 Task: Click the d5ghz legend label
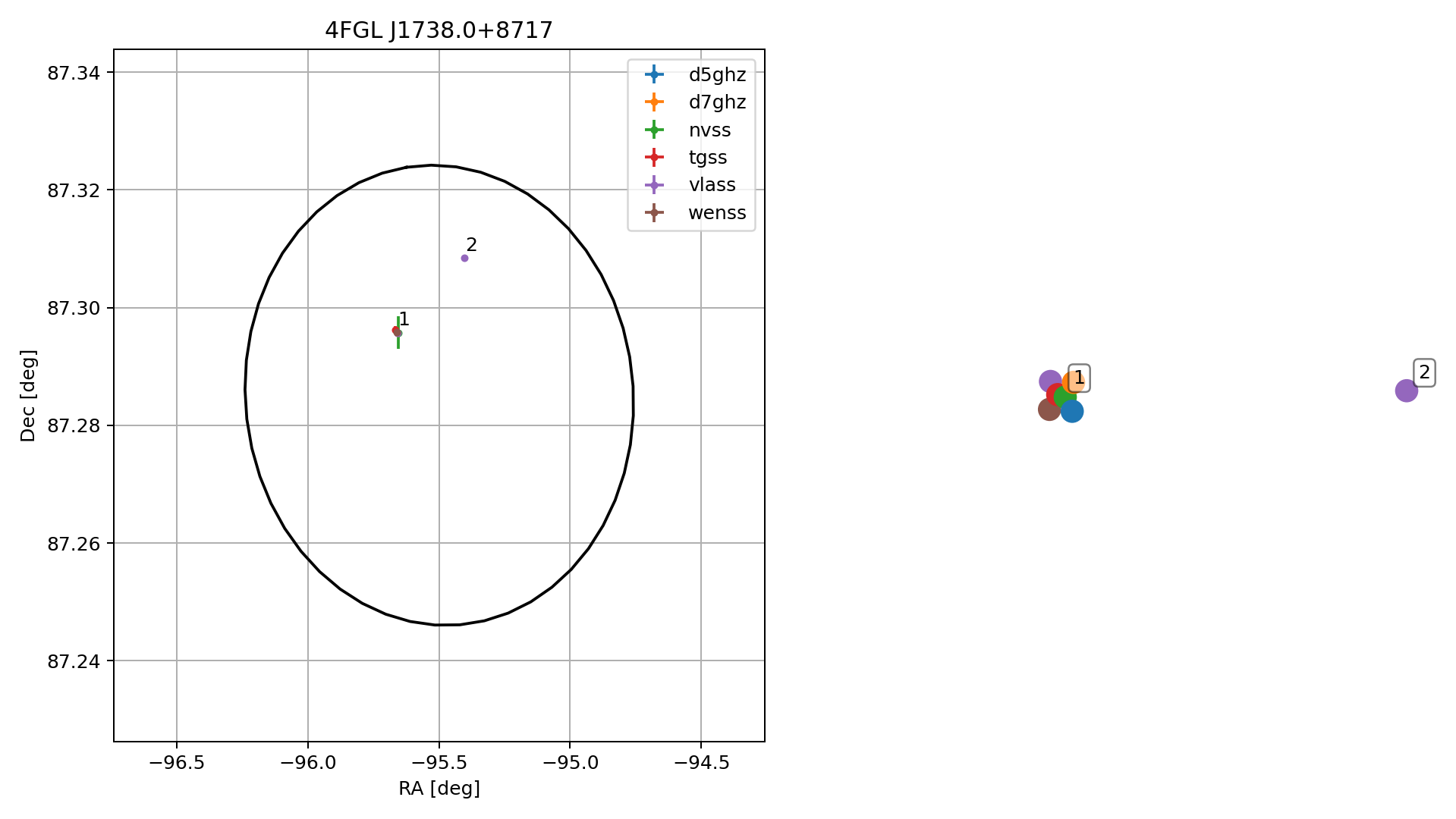tap(717, 74)
